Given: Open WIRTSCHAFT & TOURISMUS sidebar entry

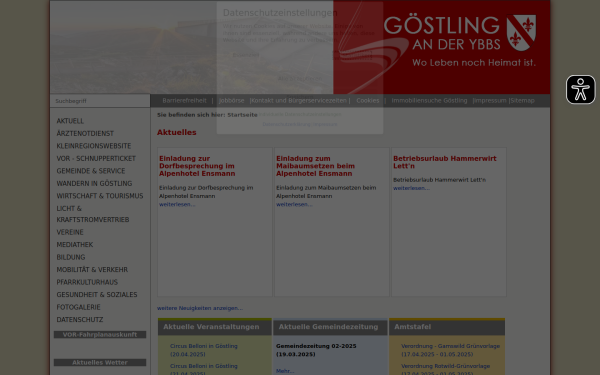Looking at the screenshot, I should [x=100, y=196].
